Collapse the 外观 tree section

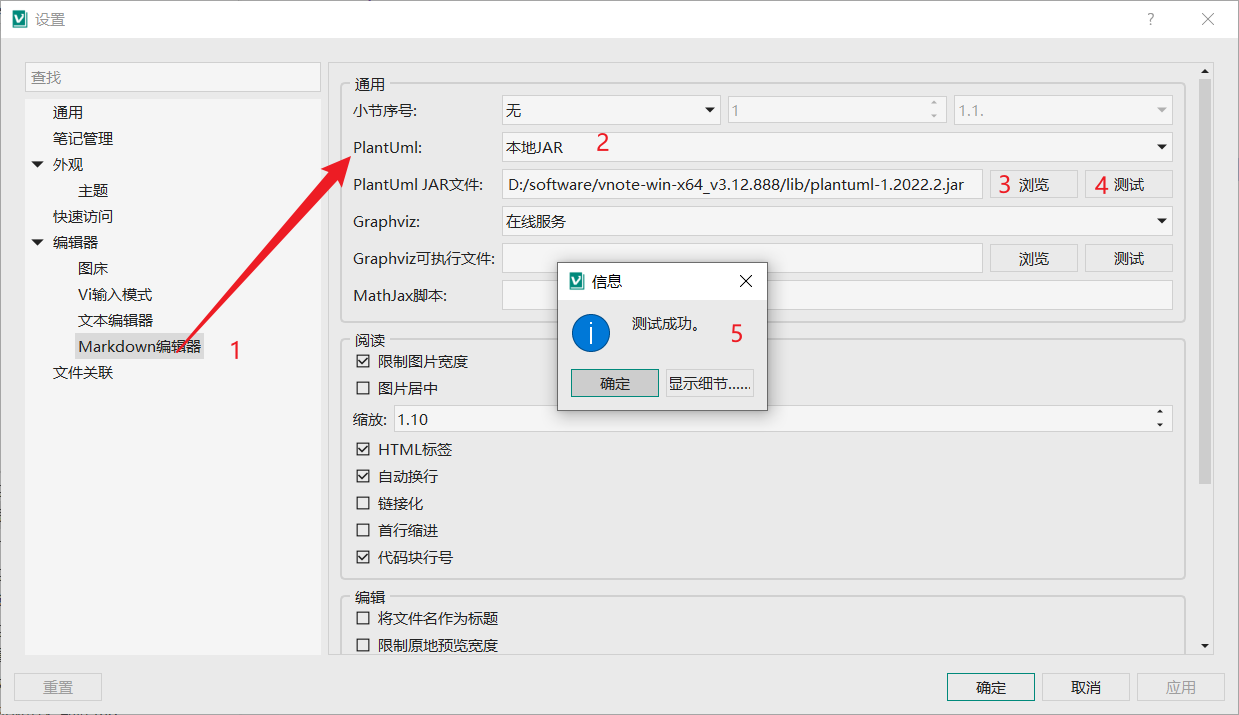pyautogui.click(x=36, y=164)
